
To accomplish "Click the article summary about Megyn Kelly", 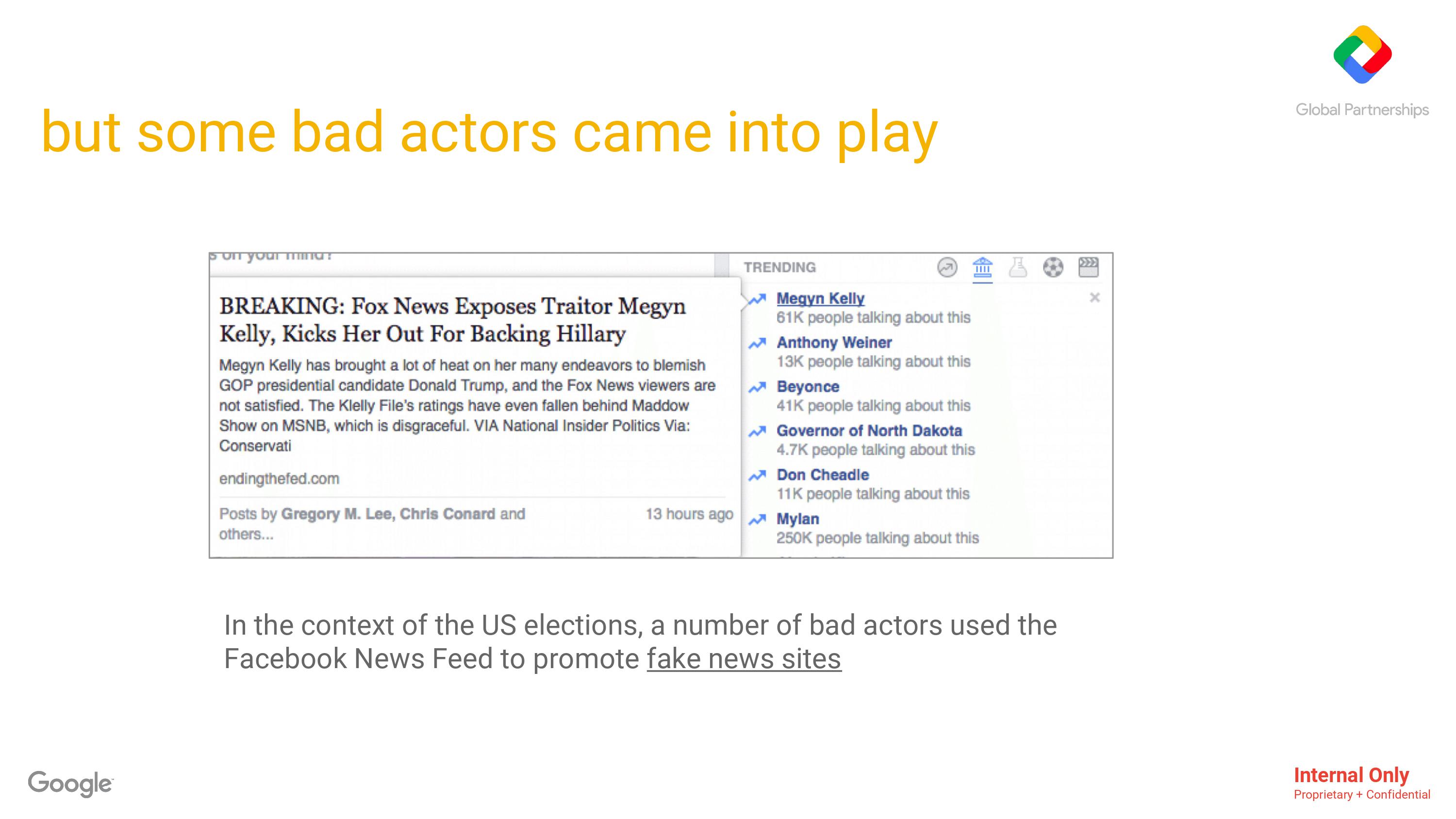I will click(467, 405).
